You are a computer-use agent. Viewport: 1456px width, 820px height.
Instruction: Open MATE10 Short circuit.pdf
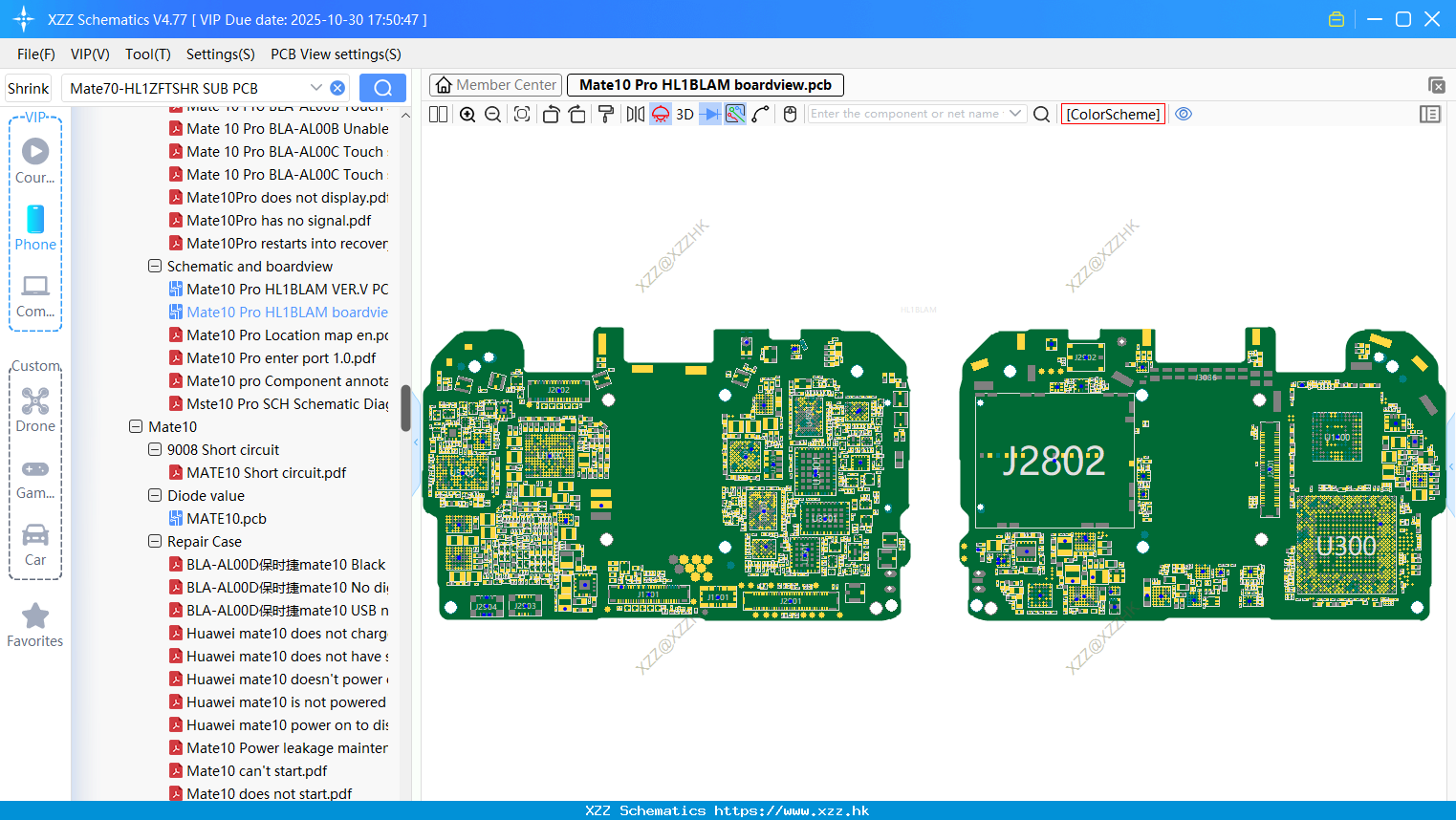tap(266, 472)
